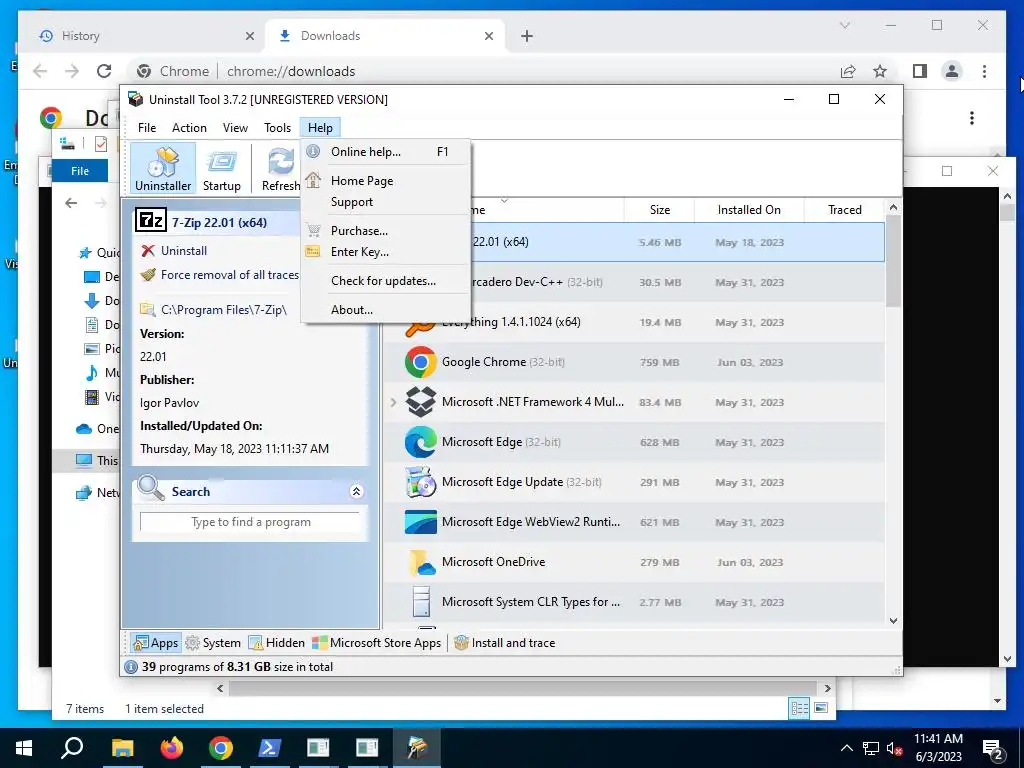Image resolution: width=1024 pixels, height=768 pixels.
Task: Switch to the Hidden tab
Action: coord(277,643)
